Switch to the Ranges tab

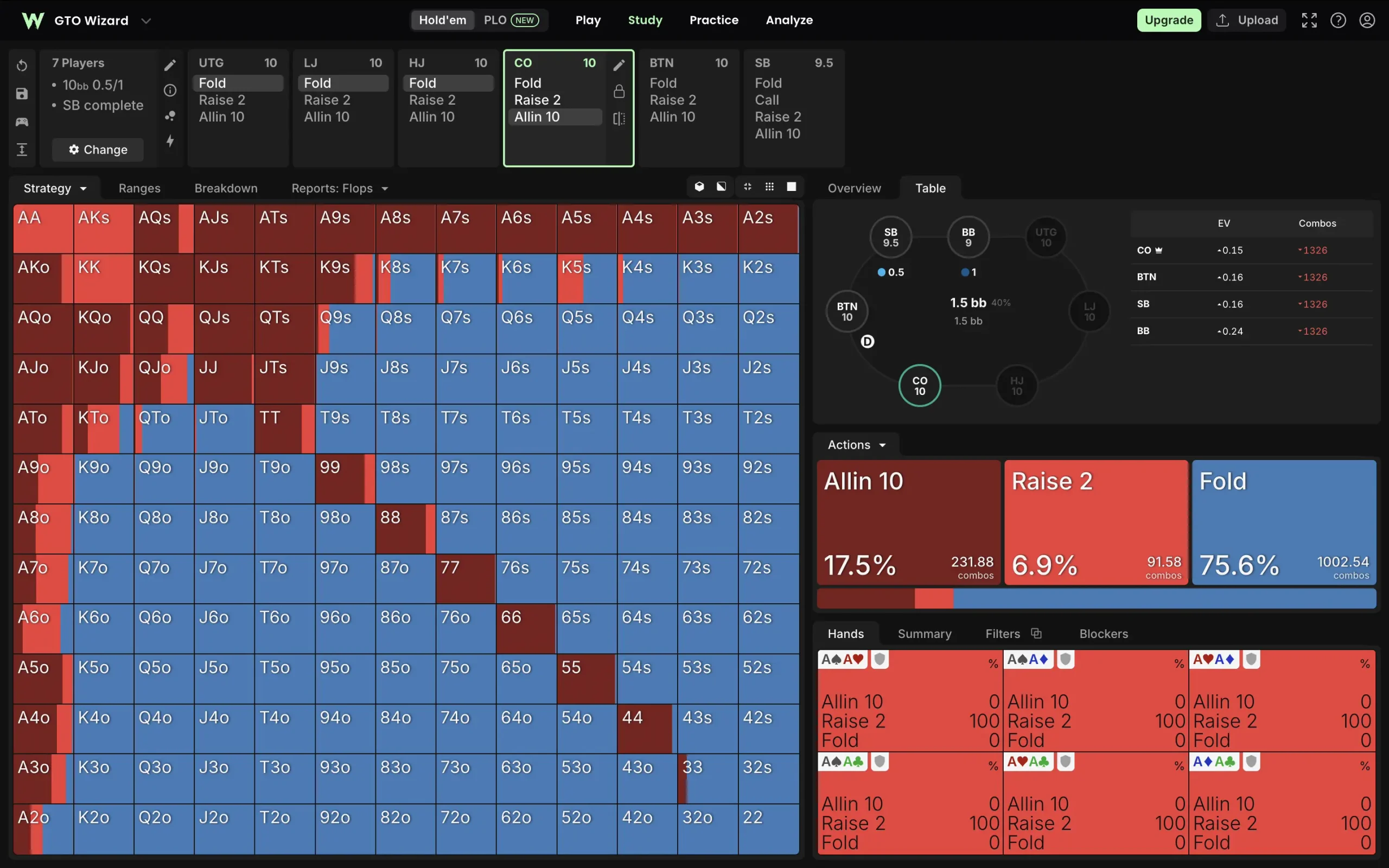(x=139, y=188)
